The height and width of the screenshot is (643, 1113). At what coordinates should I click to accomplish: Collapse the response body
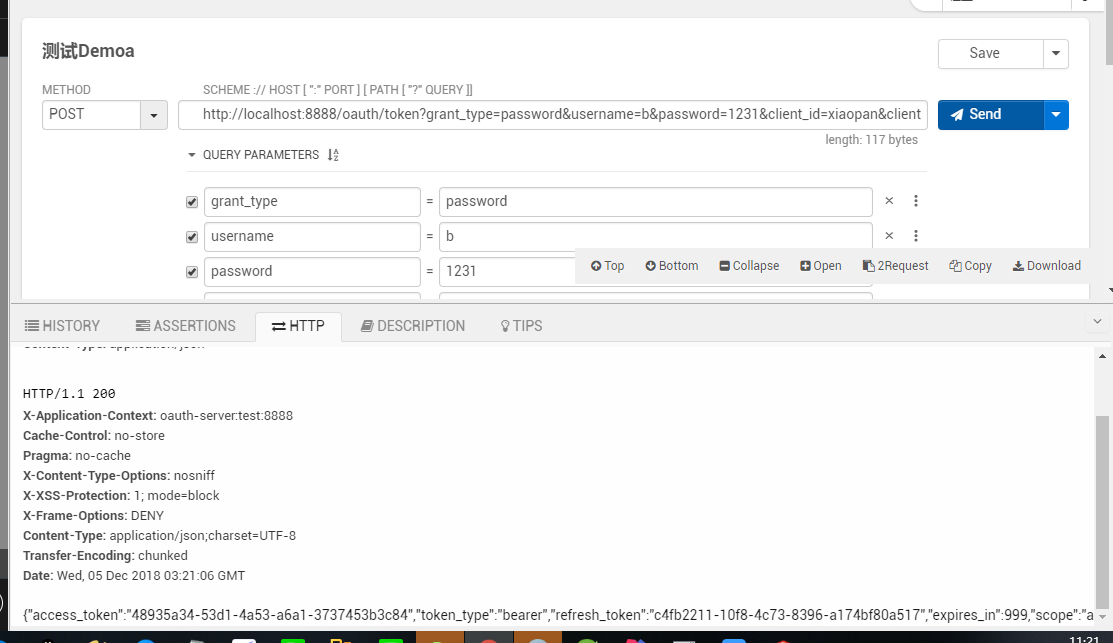tap(749, 266)
